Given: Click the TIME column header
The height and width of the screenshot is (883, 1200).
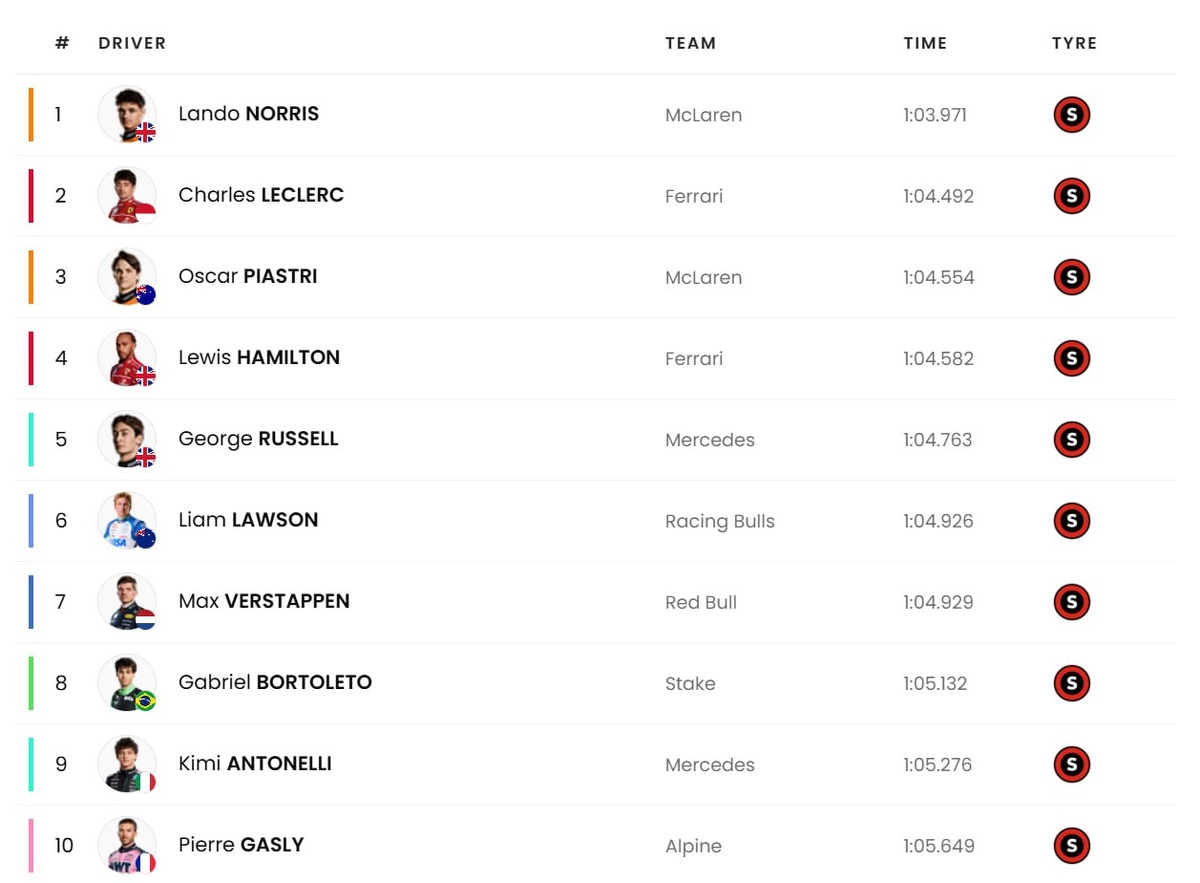Looking at the screenshot, I should click(925, 43).
